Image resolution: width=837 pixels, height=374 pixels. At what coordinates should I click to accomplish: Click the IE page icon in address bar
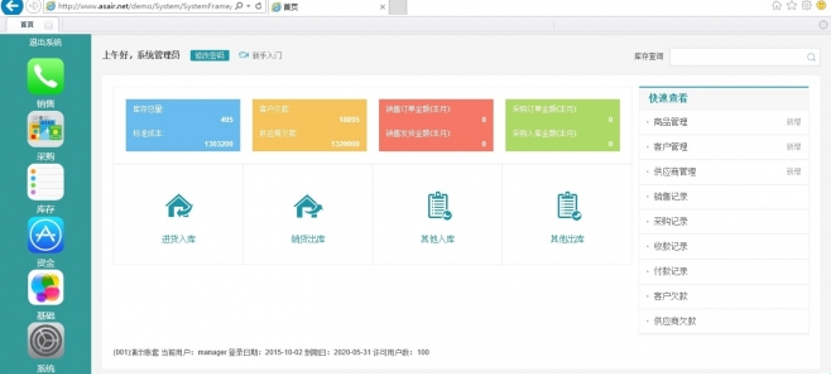pyautogui.click(x=51, y=6)
